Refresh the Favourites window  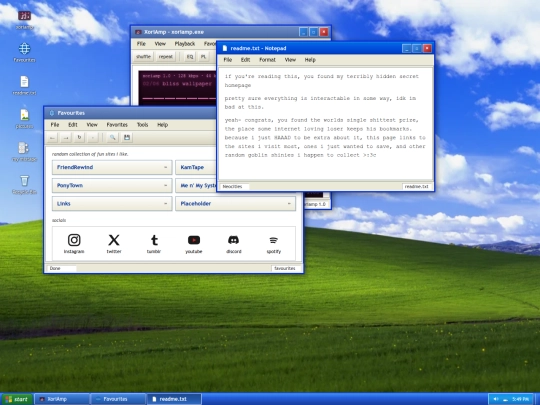[x=79, y=138]
